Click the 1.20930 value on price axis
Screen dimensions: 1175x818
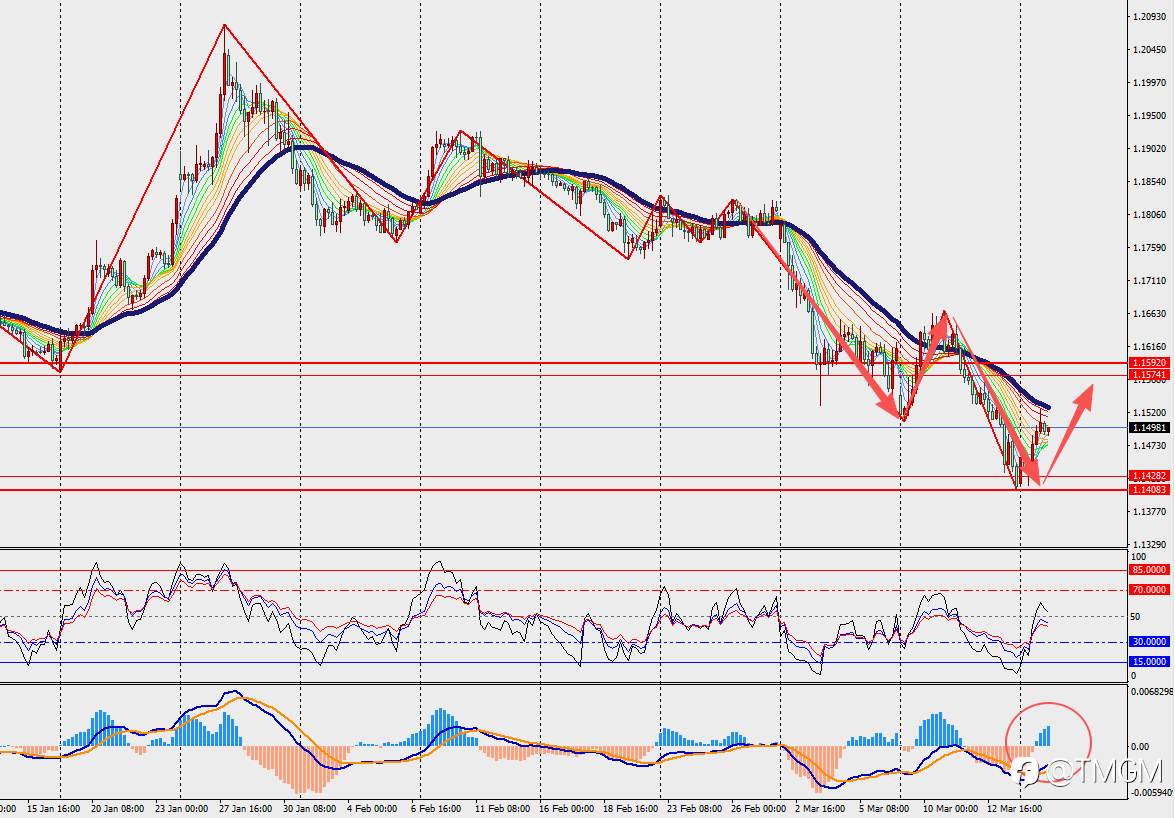1150,16
